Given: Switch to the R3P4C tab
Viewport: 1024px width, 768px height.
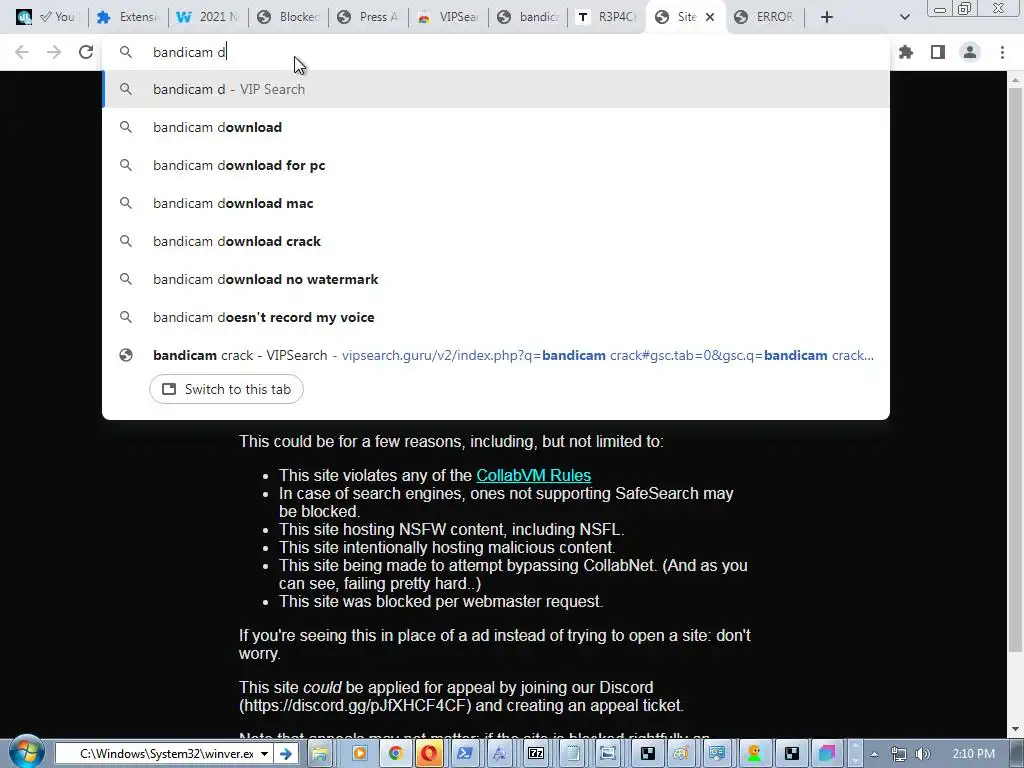Looking at the screenshot, I should [608, 17].
